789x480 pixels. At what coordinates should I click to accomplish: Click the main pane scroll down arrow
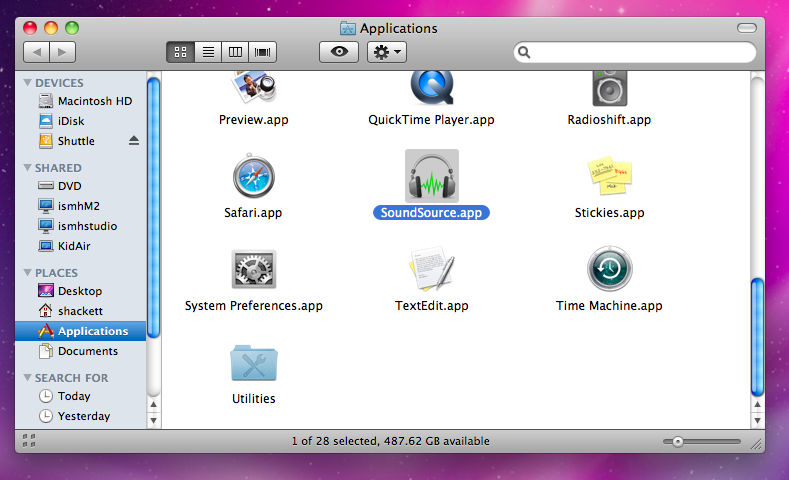(757, 421)
